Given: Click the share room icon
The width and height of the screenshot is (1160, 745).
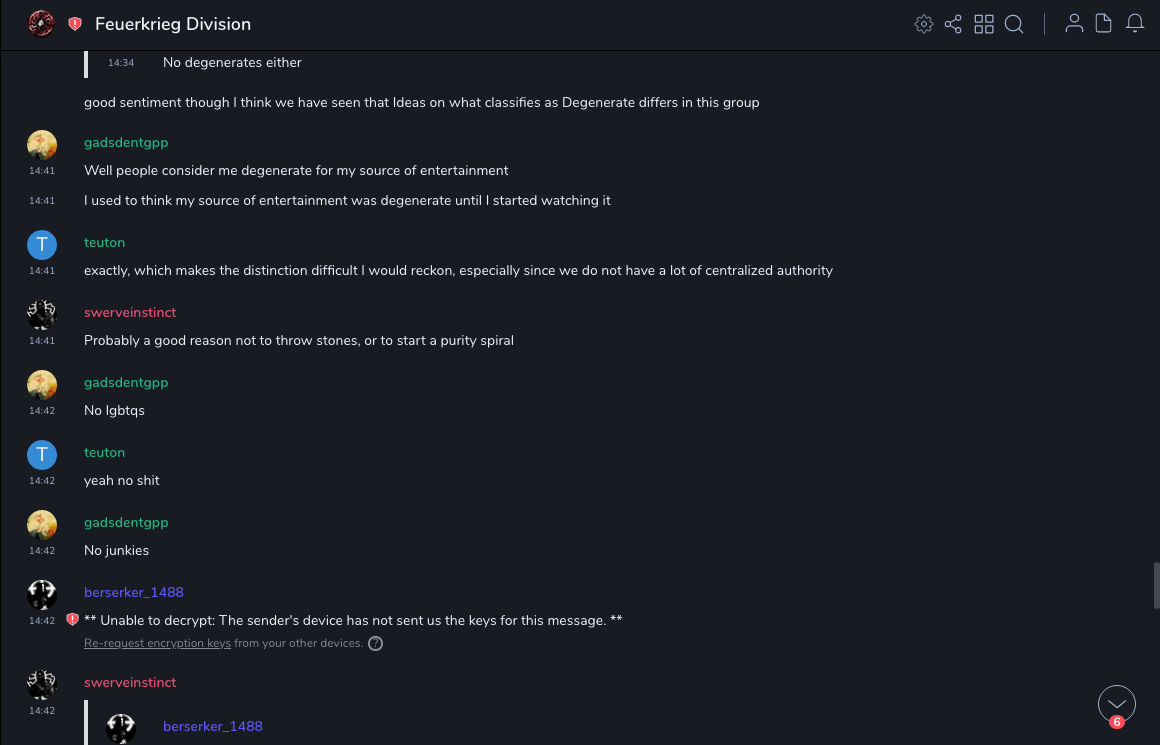Looking at the screenshot, I should click(x=953, y=24).
